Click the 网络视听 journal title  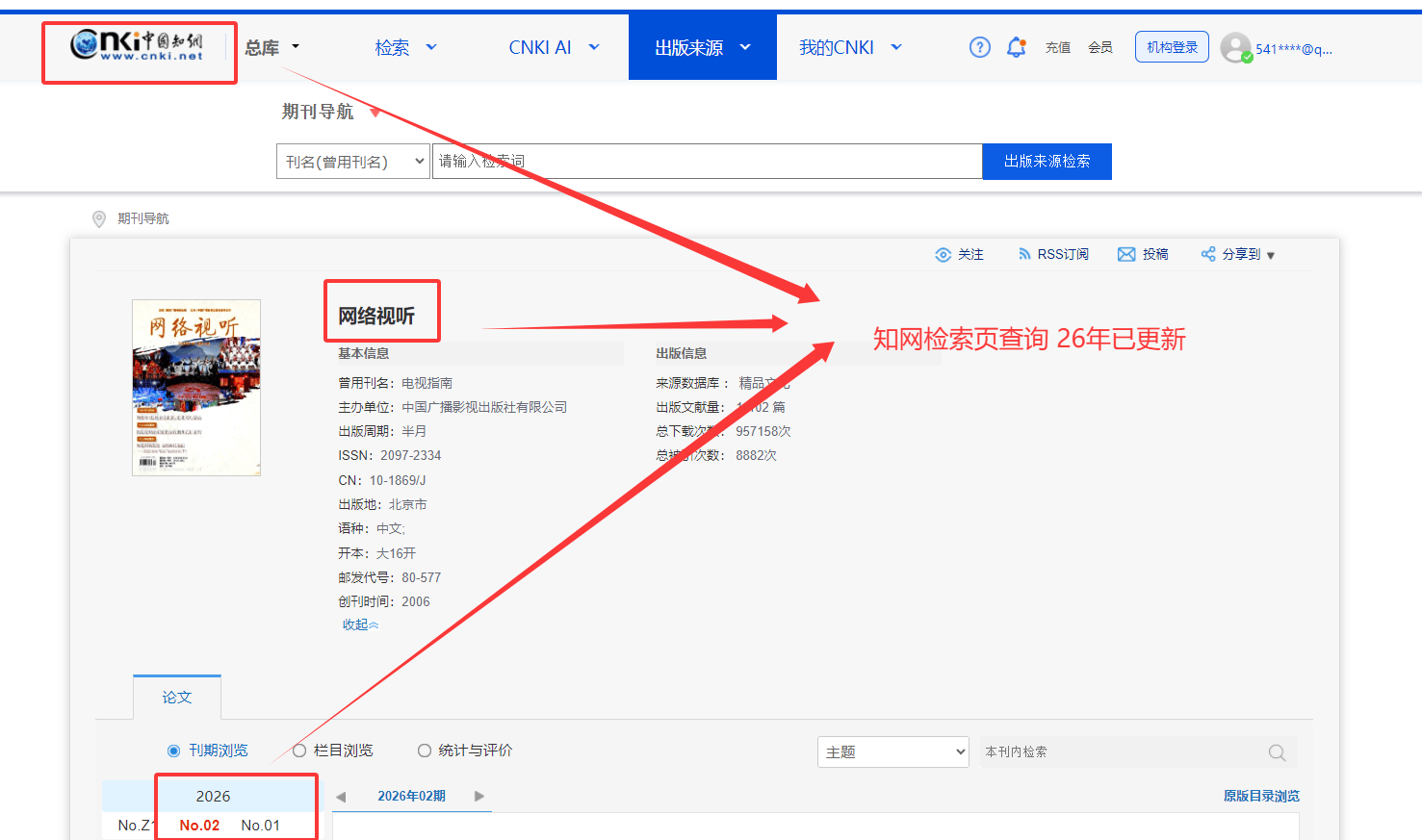(376, 317)
